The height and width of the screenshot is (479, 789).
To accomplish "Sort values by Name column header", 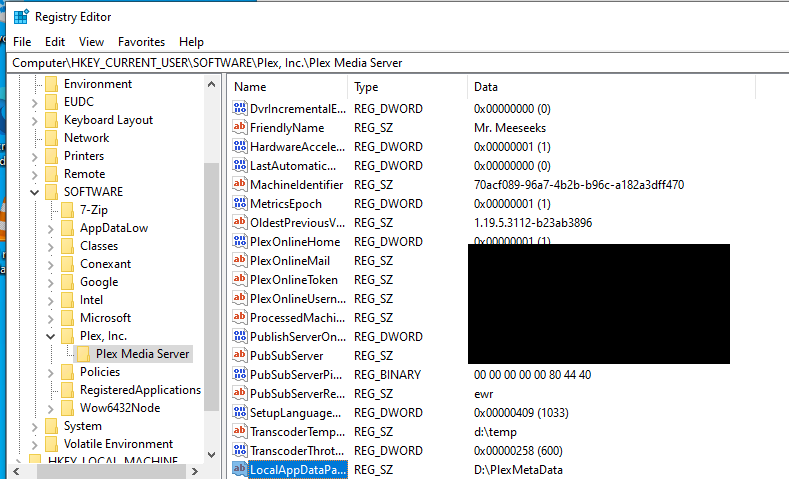I will click(x=288, y=87).
